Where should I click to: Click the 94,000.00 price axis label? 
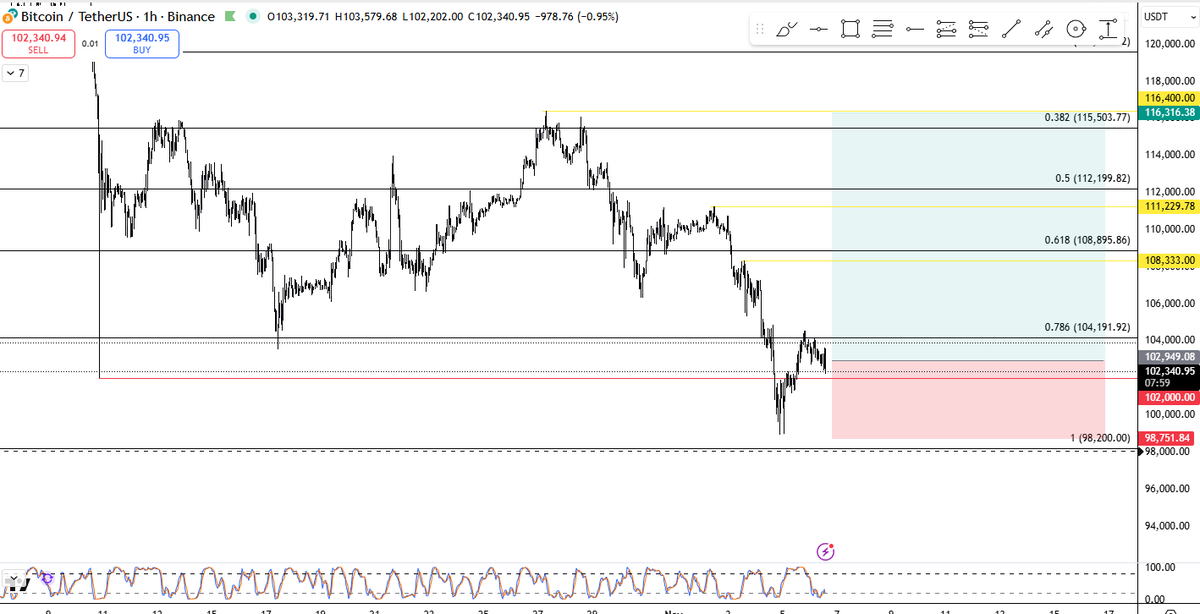pos(1168,525)
